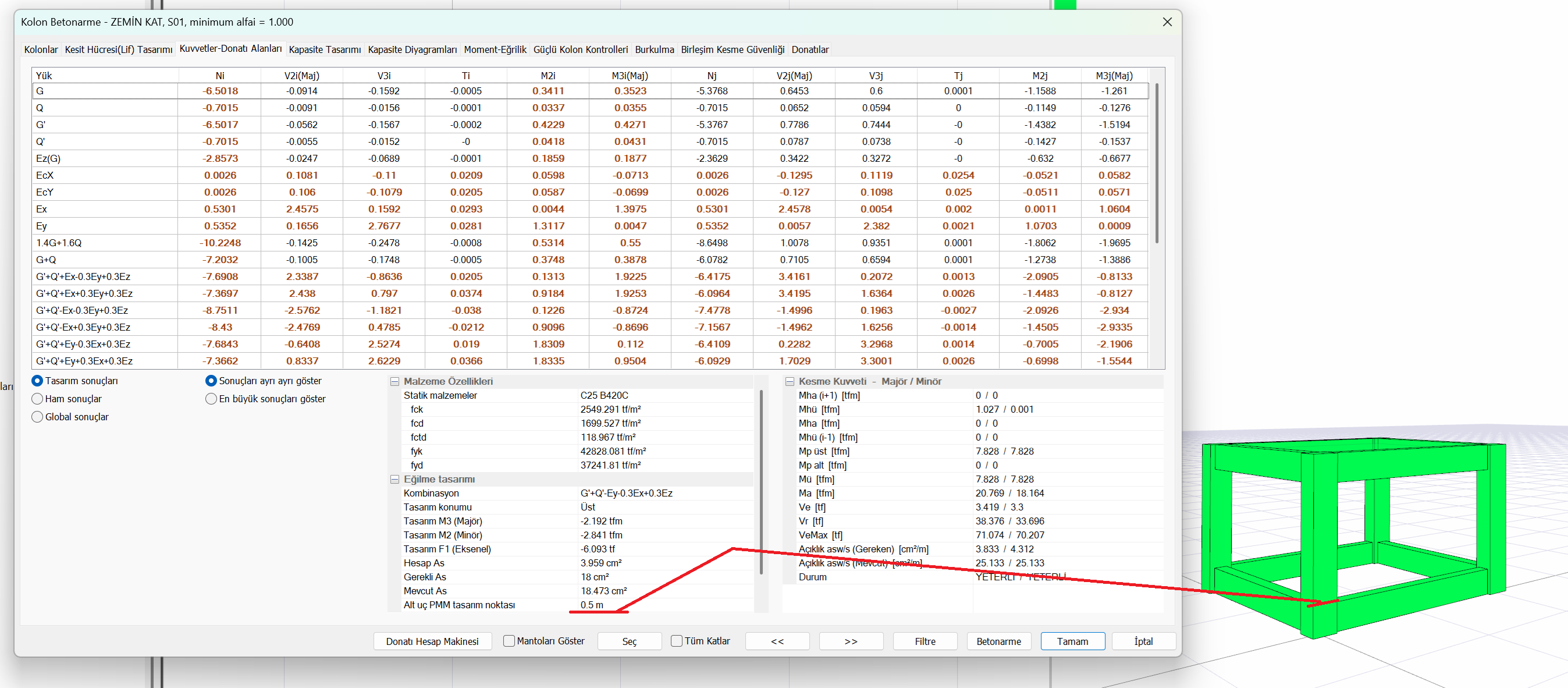The height and width of the screenshot is (688, 1568).
Task: Open the Moment-Eğrilik tab
Action: 495,49
